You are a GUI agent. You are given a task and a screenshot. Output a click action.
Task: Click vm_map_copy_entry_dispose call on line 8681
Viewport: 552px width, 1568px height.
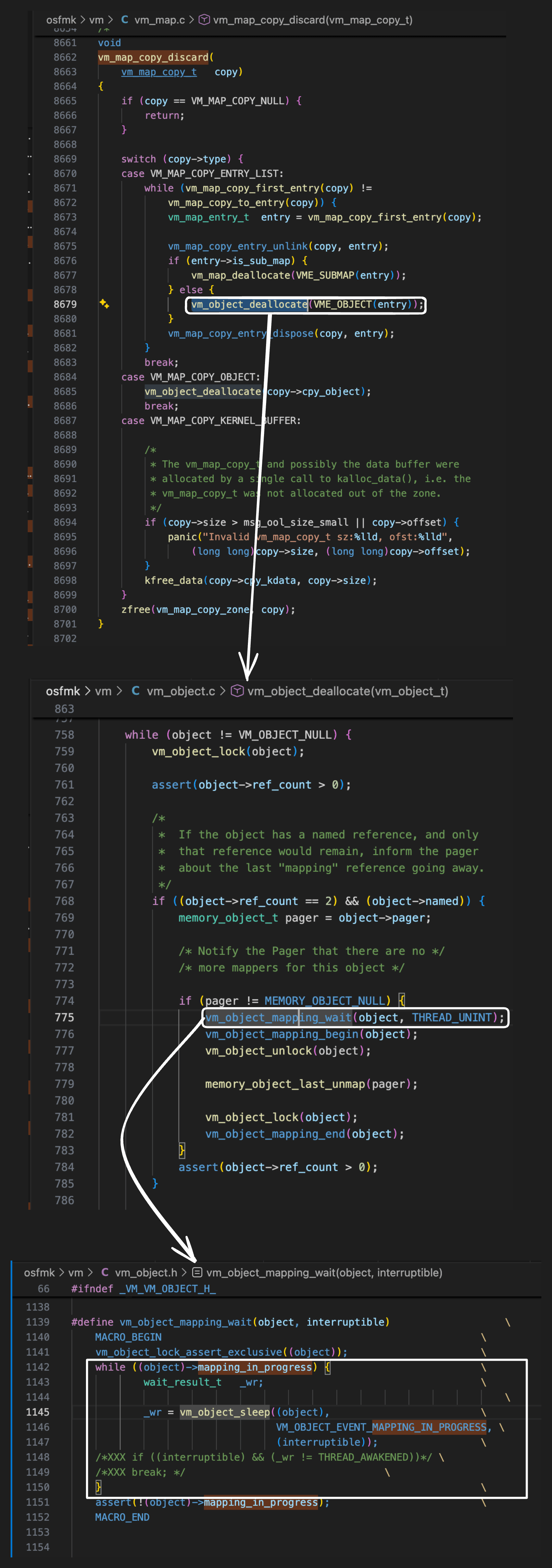click(x=241, y=333)
